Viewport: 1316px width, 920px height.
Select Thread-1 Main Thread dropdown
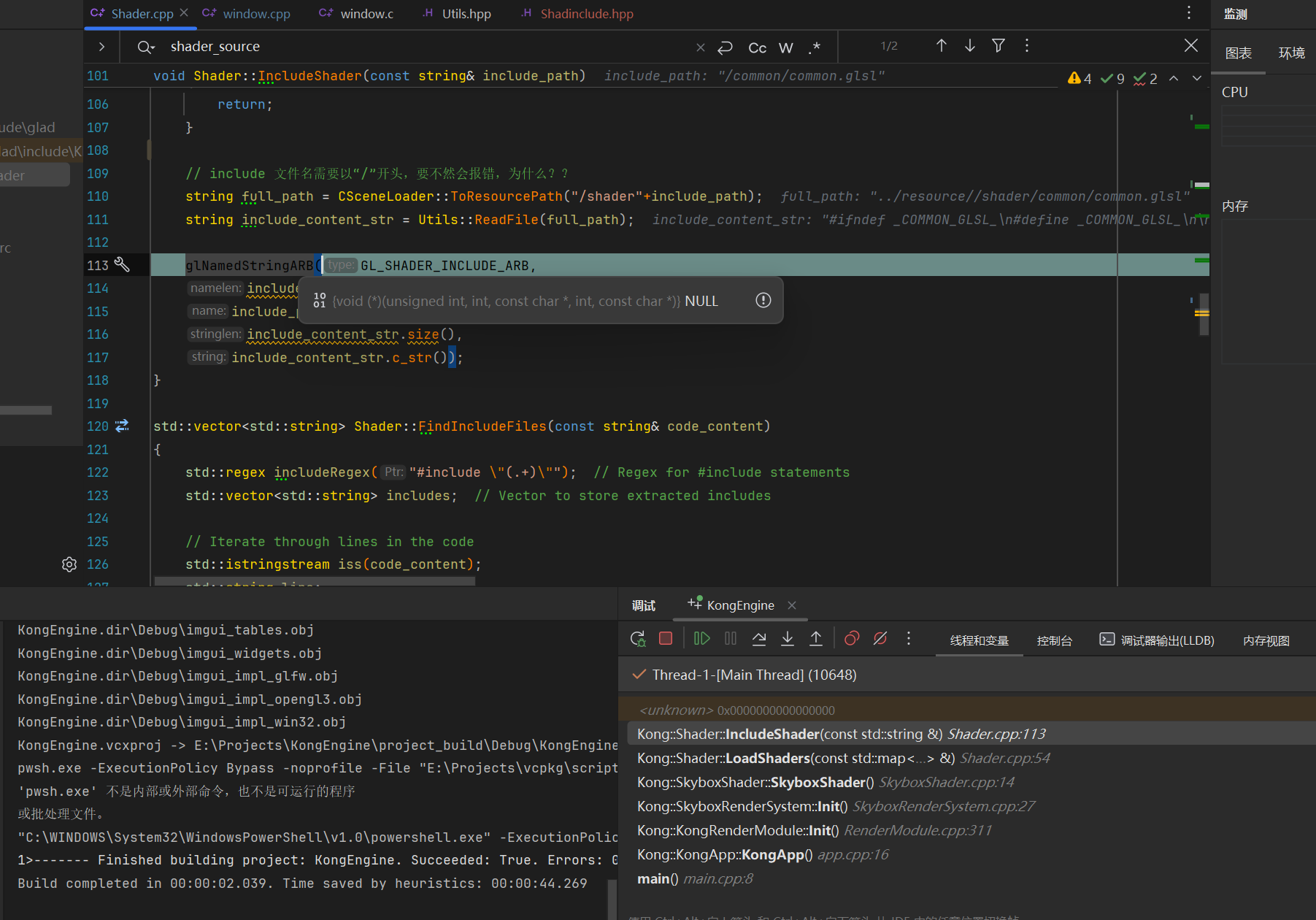[967, 675]
